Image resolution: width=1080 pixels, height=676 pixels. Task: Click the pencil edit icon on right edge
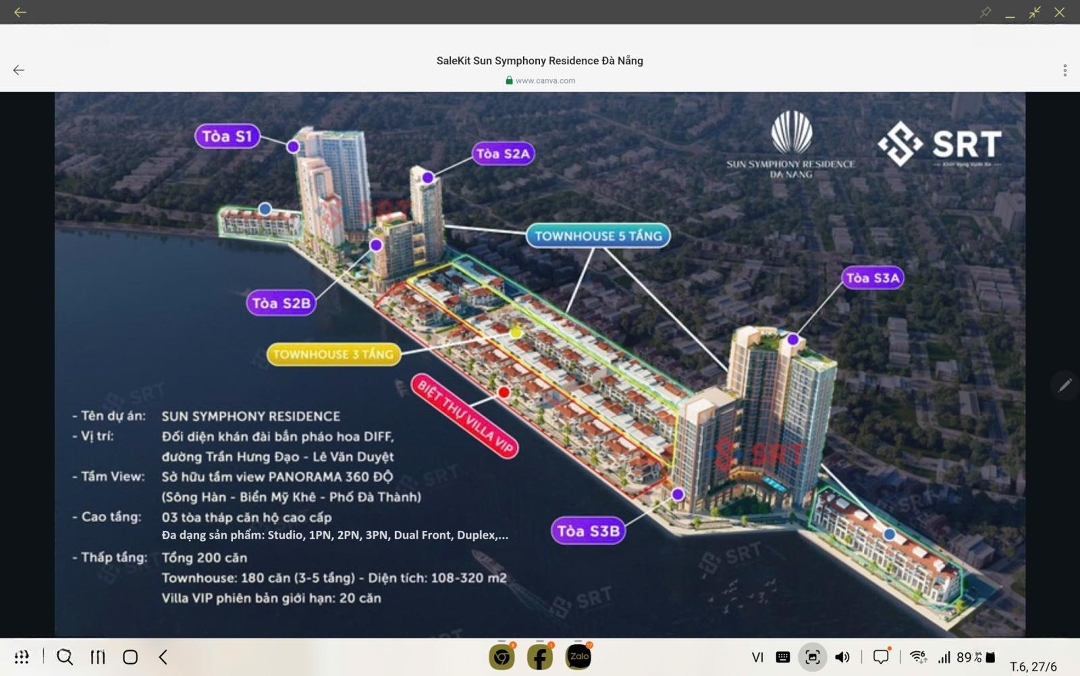coord(1065,385)
